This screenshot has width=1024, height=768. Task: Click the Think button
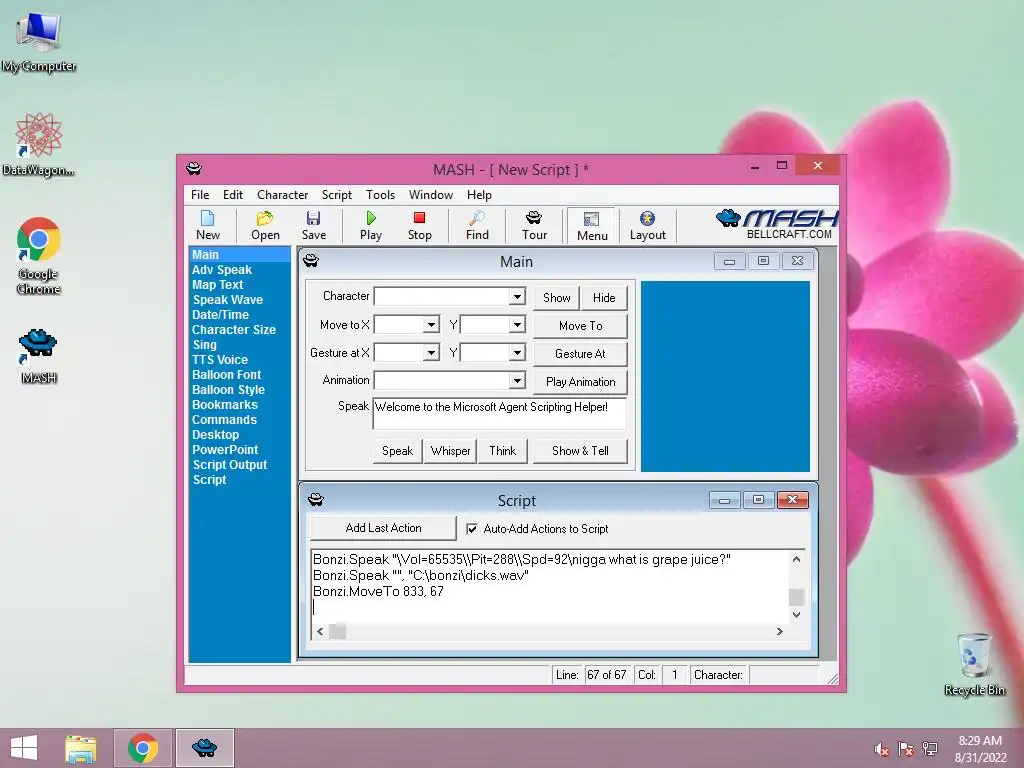[x=502, y=451]
